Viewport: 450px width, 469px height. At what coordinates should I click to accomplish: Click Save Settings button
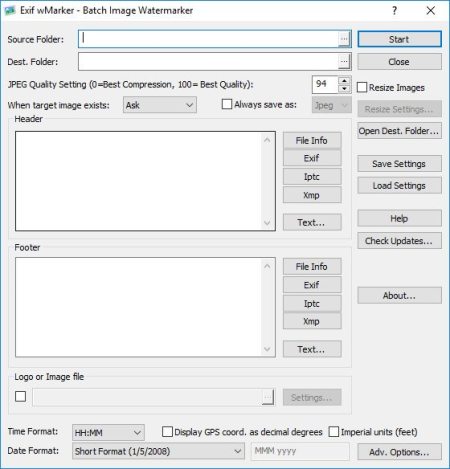[x=399, y=164]
